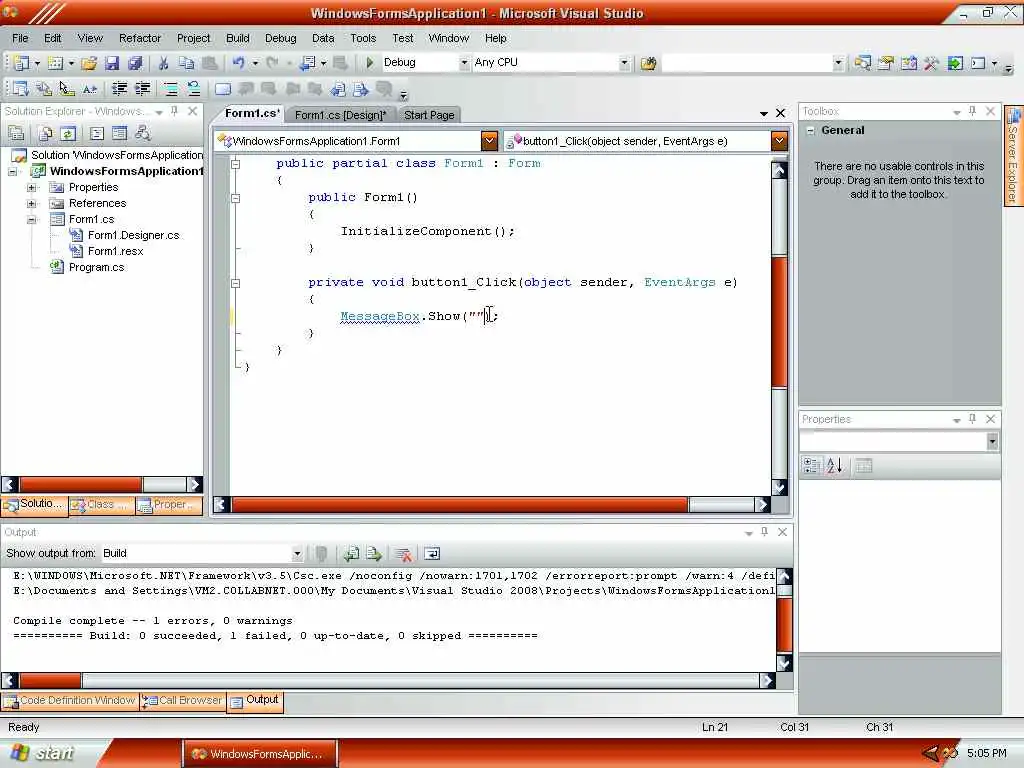Toggle Word Wrap in Output panel

(432, 554)
